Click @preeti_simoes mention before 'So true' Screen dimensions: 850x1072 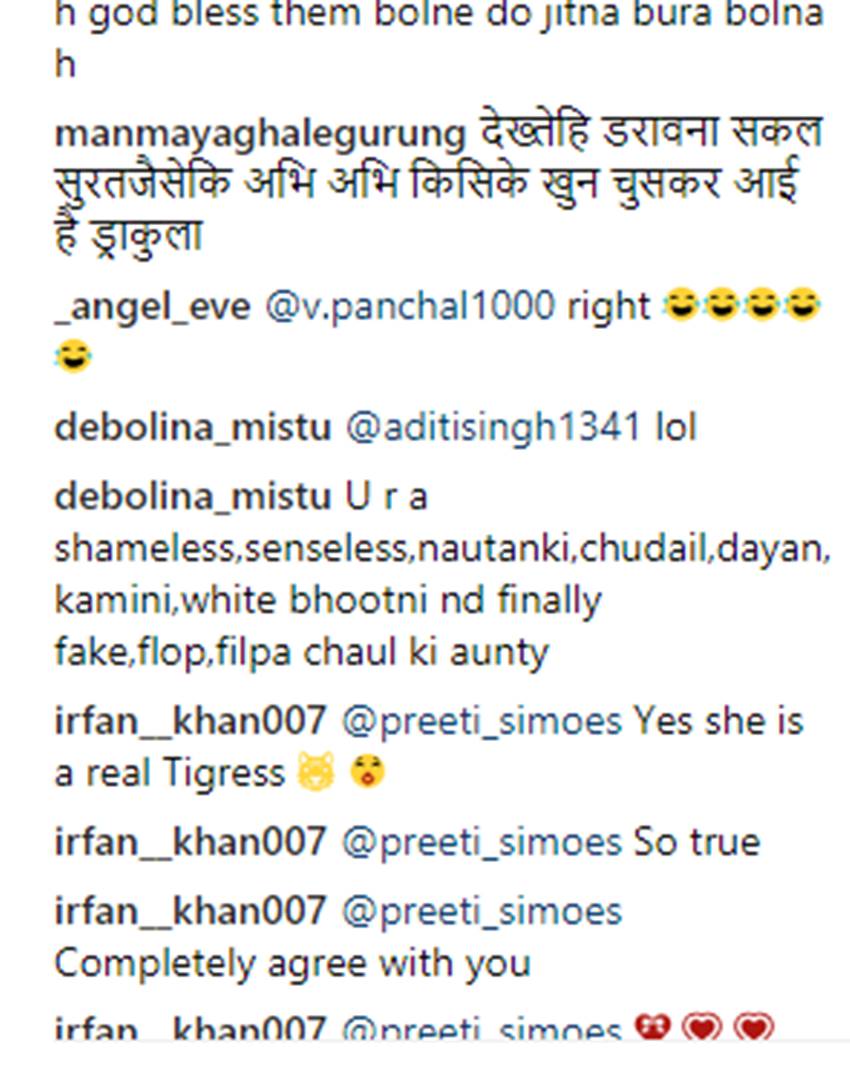pos(481,842)
